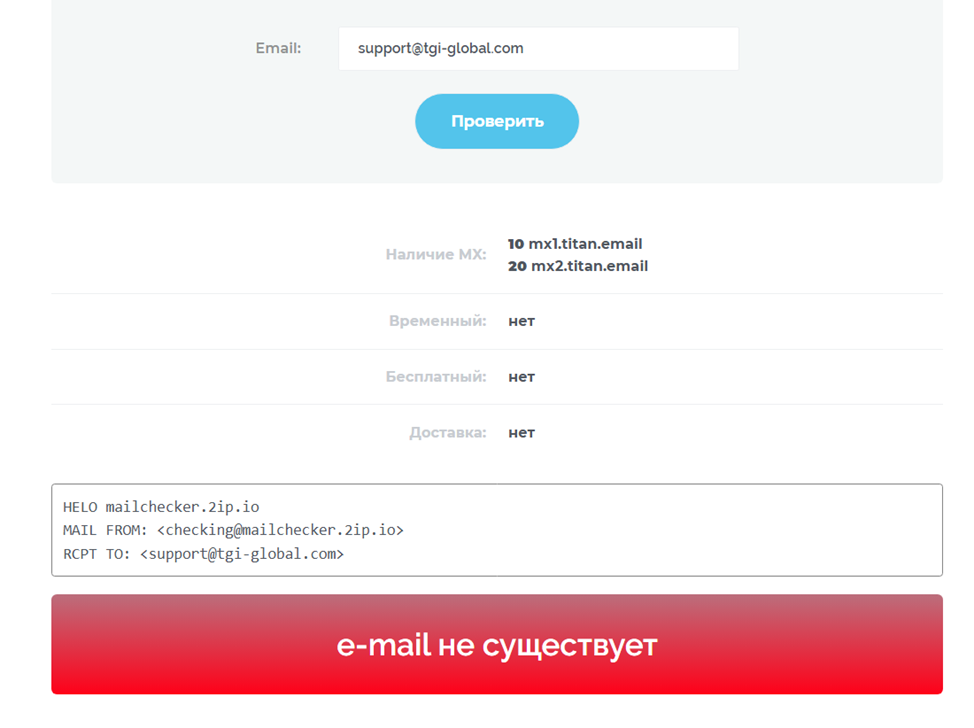Click the Доставка label
The image size is (974, 728).
448,433
